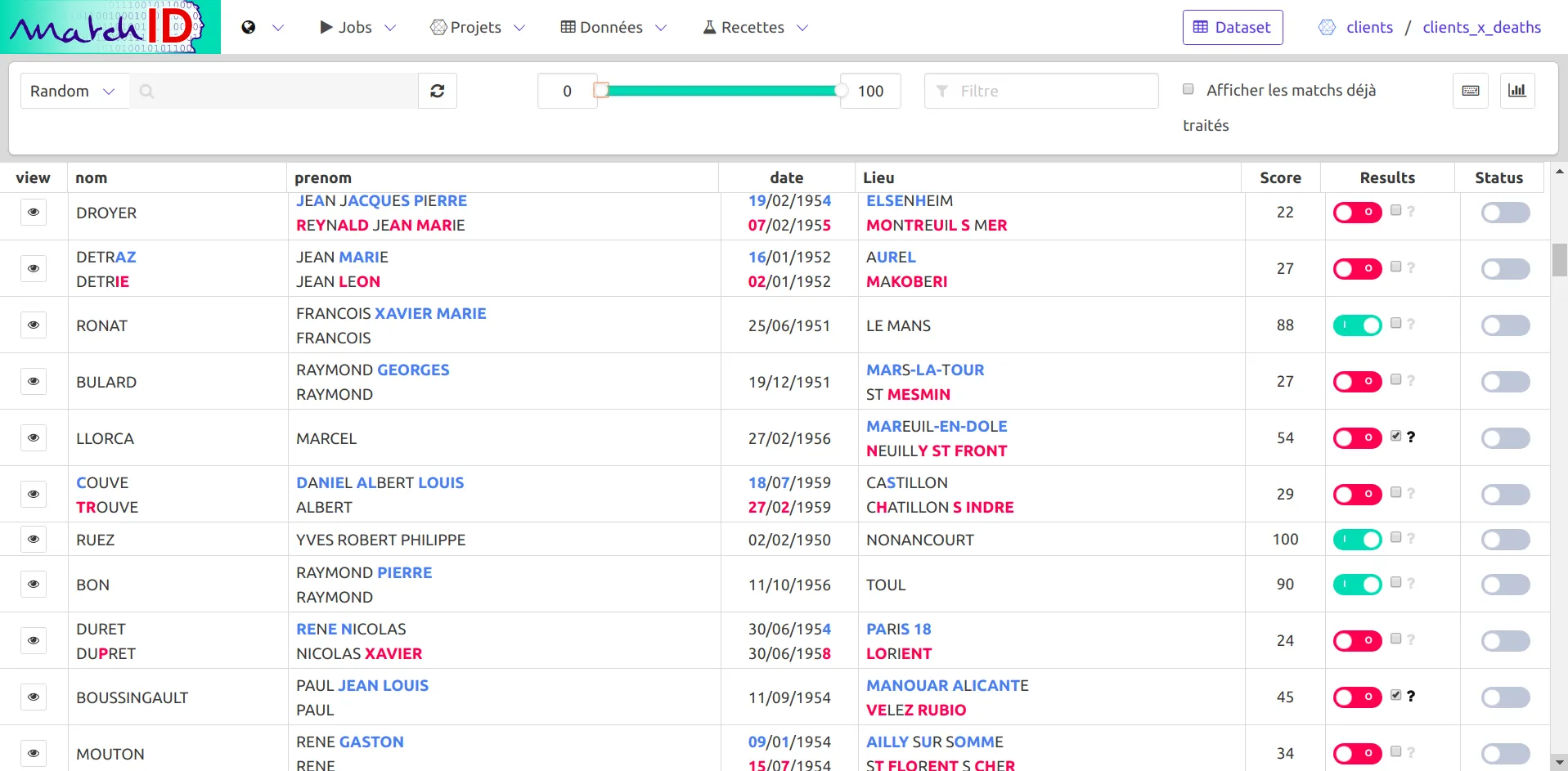Screen dimensions: 1568x771
Task: Click the keyboard shortcuts icon at top right
Action: [1471, 91]
